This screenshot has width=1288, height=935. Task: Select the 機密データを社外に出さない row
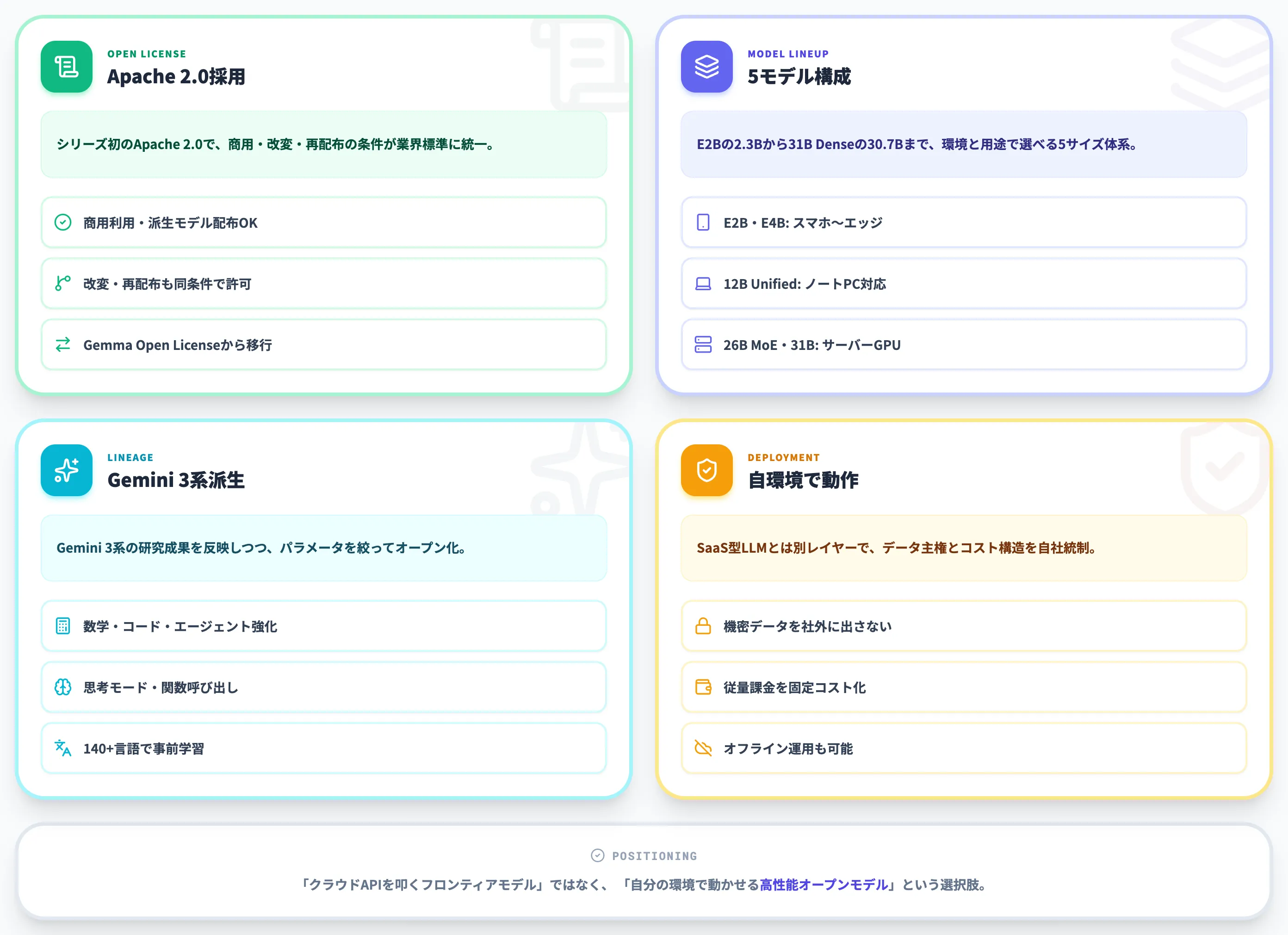(x=964, y=626)
